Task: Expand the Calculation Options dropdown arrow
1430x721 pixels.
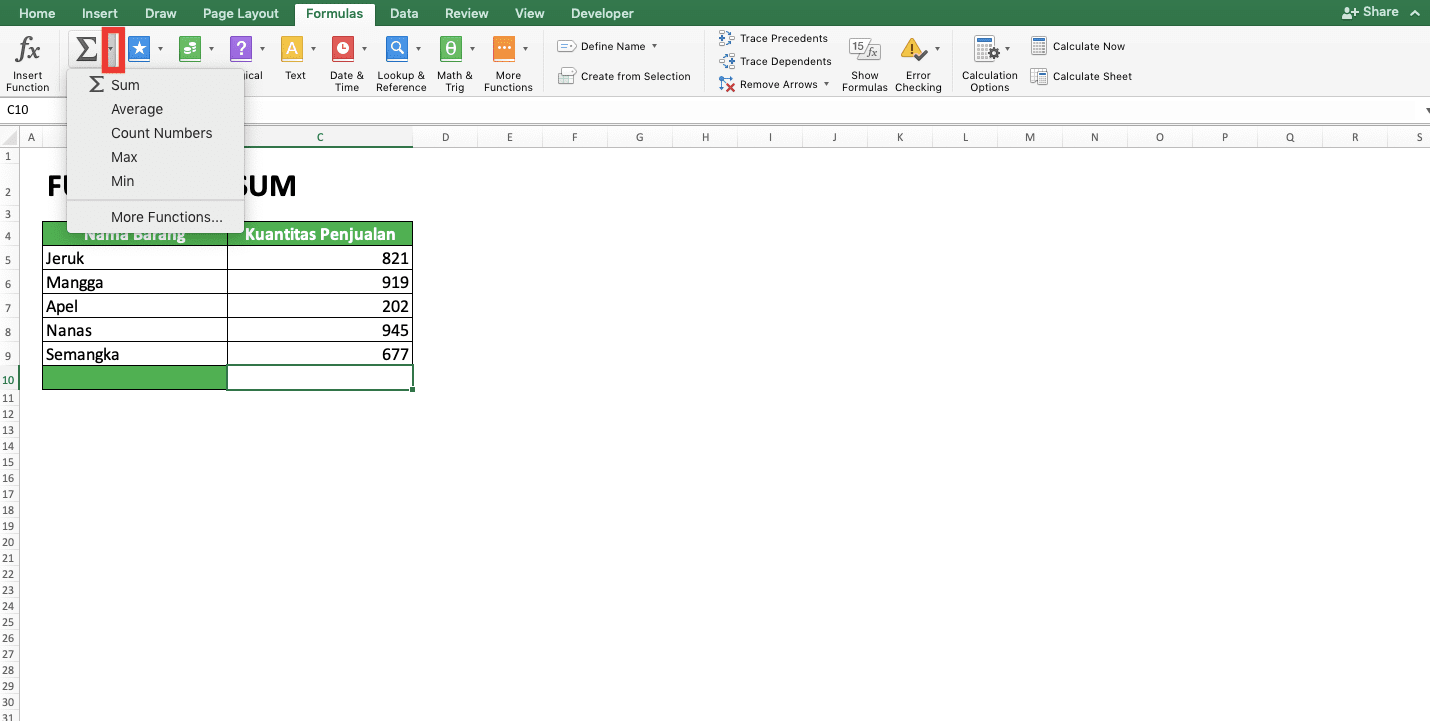Action: pos(1007,48)
